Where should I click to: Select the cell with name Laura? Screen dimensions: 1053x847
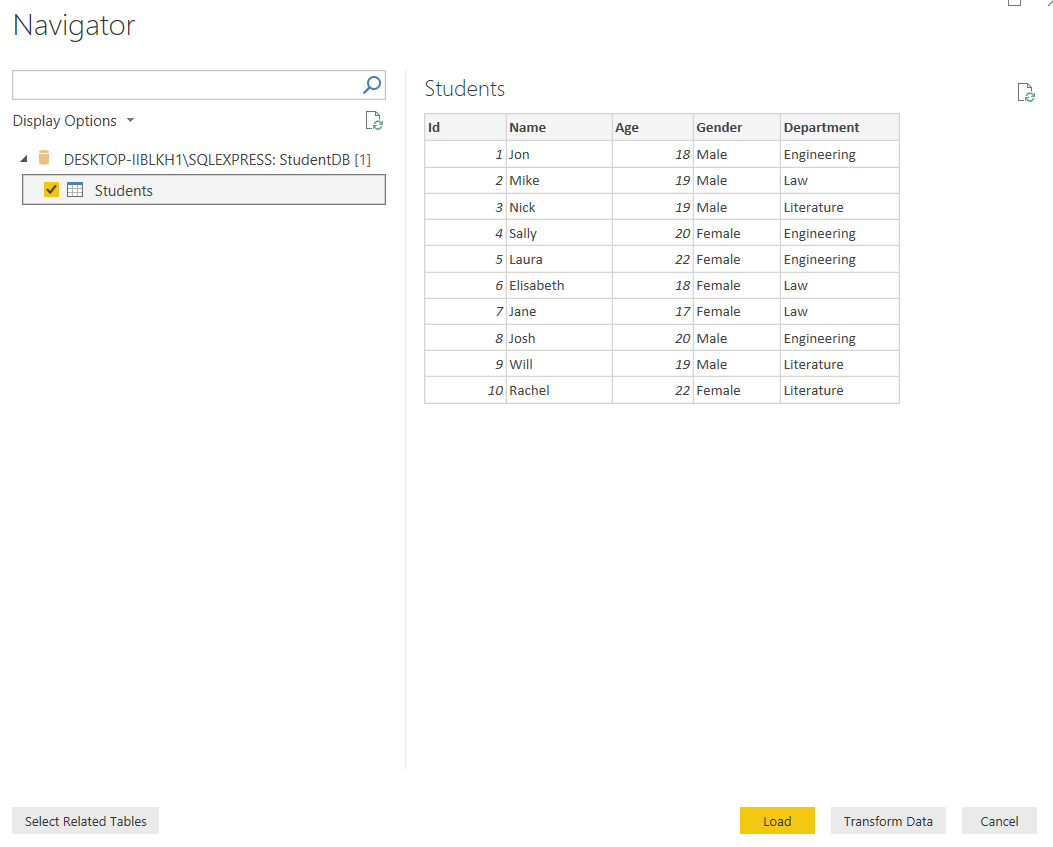click(559, 259)
